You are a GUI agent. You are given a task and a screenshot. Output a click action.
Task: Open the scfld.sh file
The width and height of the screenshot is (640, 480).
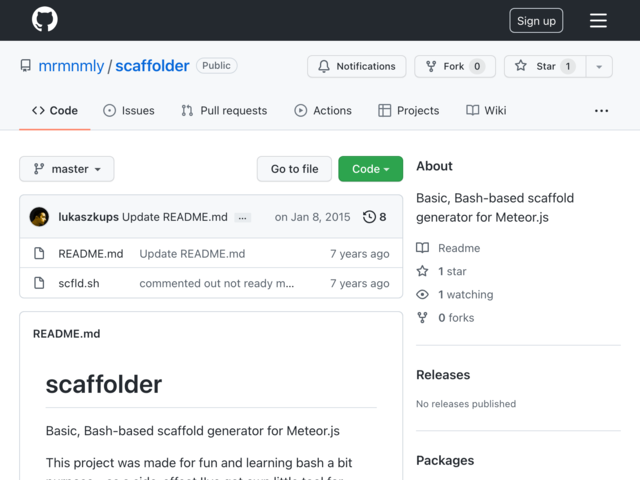(79, 283)
